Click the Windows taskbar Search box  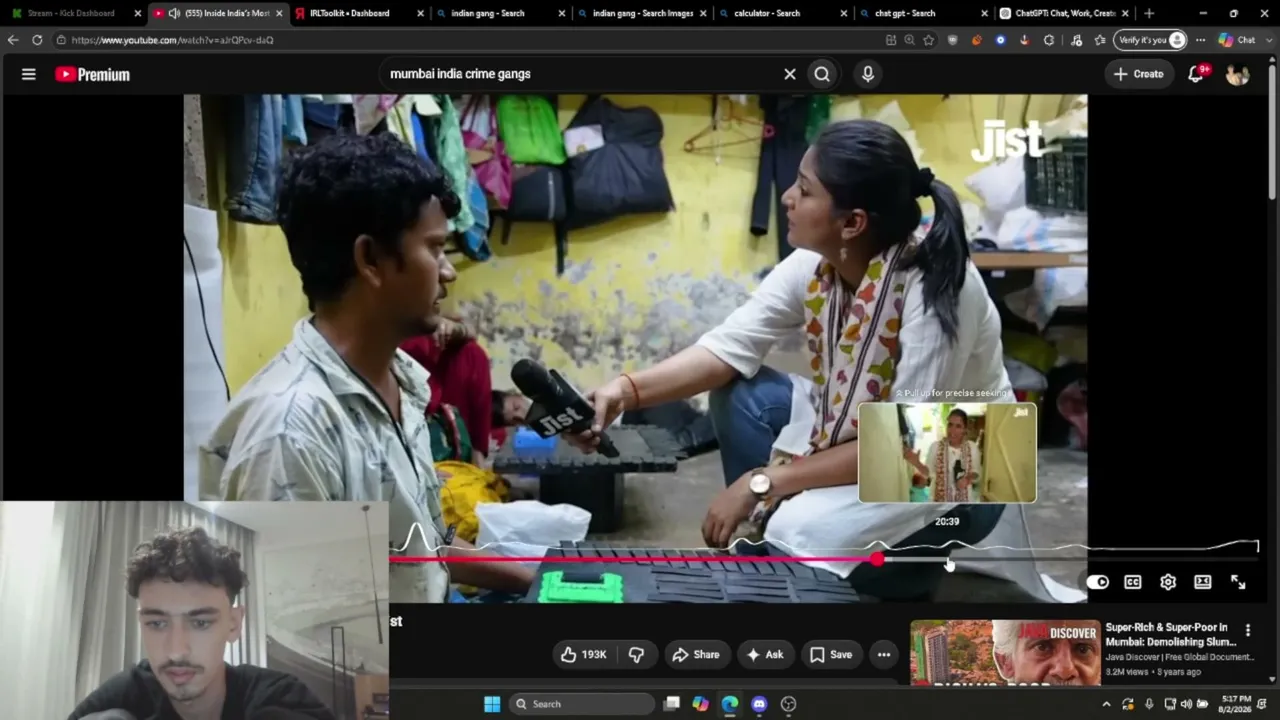click(582, 704)
